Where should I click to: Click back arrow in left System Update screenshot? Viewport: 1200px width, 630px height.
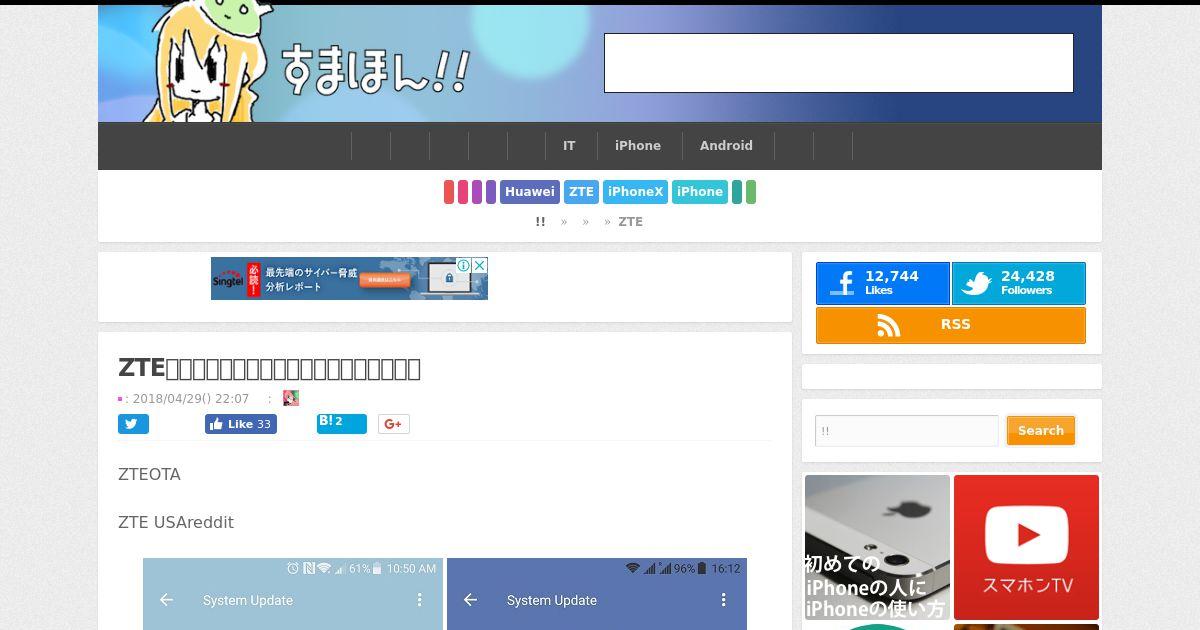click(167, 600)
